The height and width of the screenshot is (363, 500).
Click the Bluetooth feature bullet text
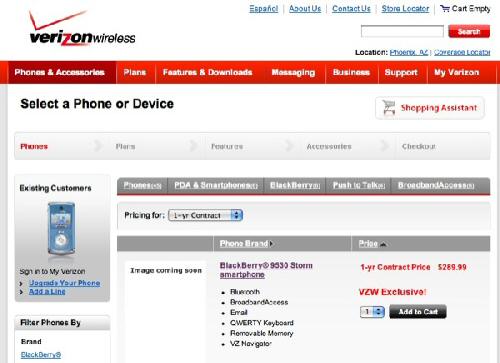pos(245,292)
